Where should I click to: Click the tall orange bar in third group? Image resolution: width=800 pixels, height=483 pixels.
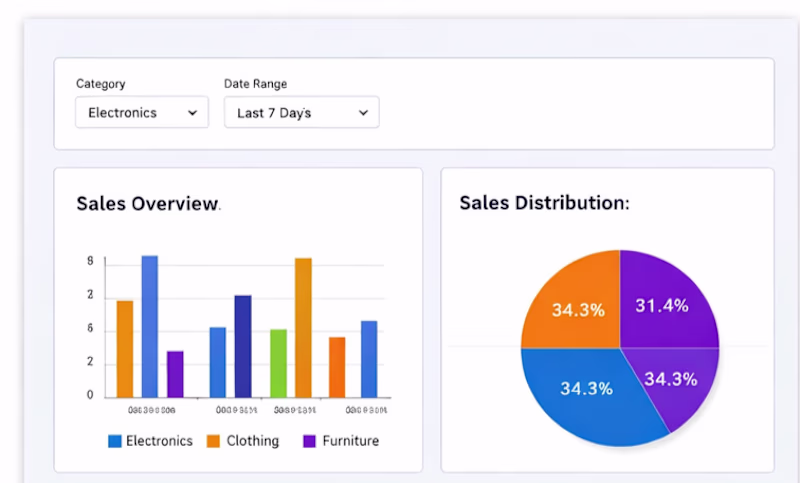(303, 327)
